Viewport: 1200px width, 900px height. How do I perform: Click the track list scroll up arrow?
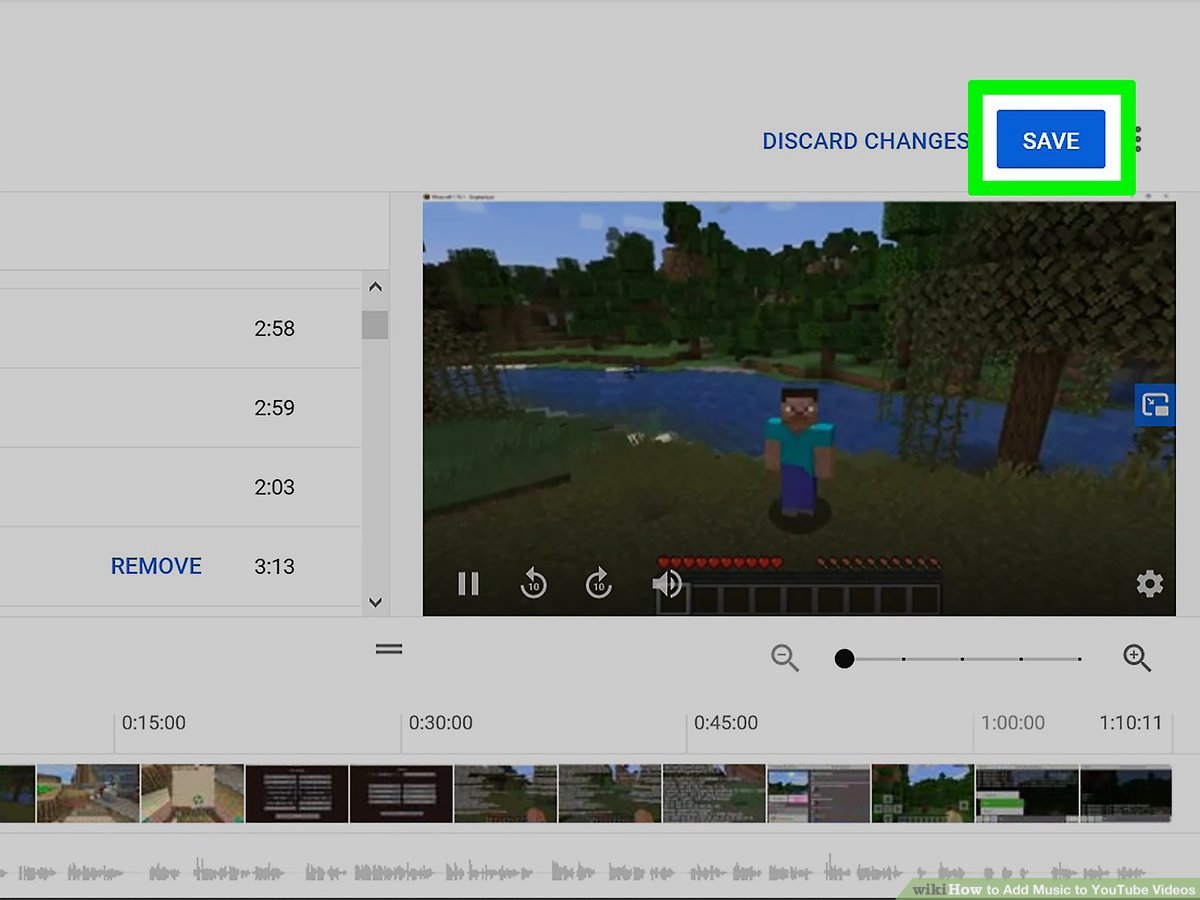376,288
